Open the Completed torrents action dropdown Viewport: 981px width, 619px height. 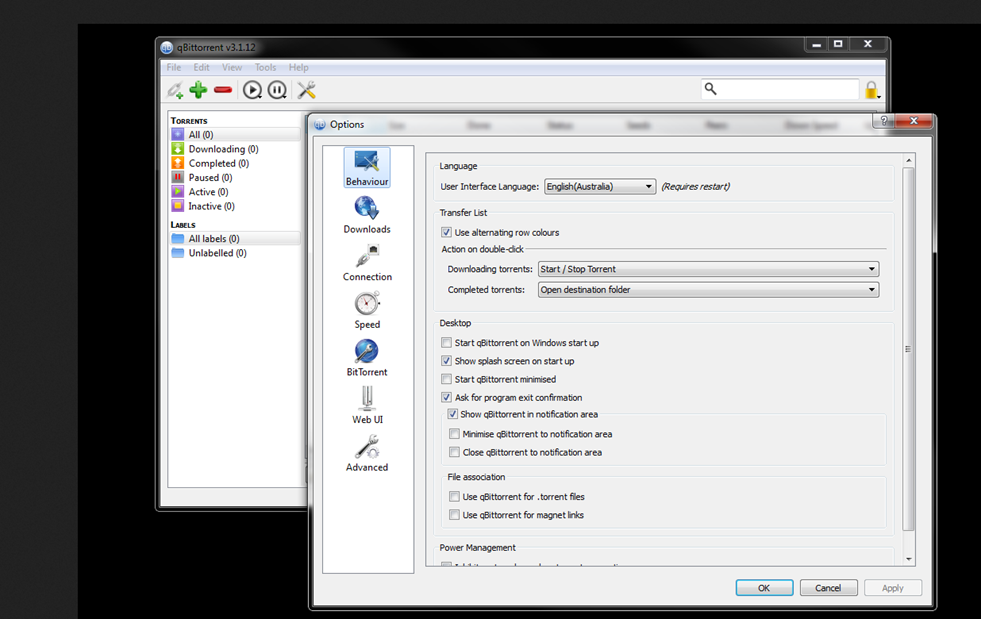[x=708, y=290]
